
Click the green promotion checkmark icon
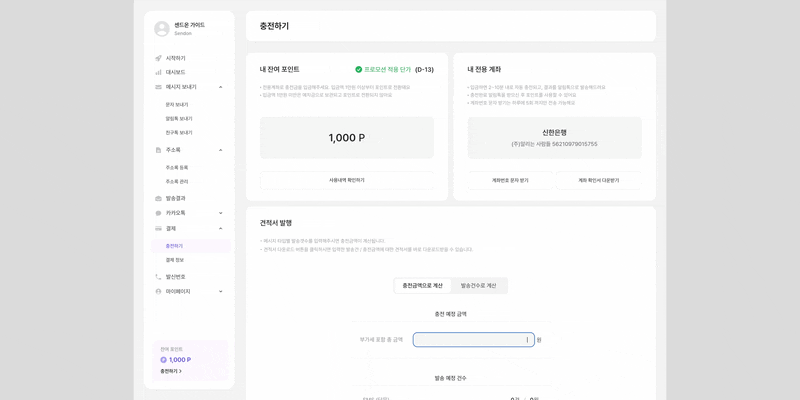click(359, 70)
